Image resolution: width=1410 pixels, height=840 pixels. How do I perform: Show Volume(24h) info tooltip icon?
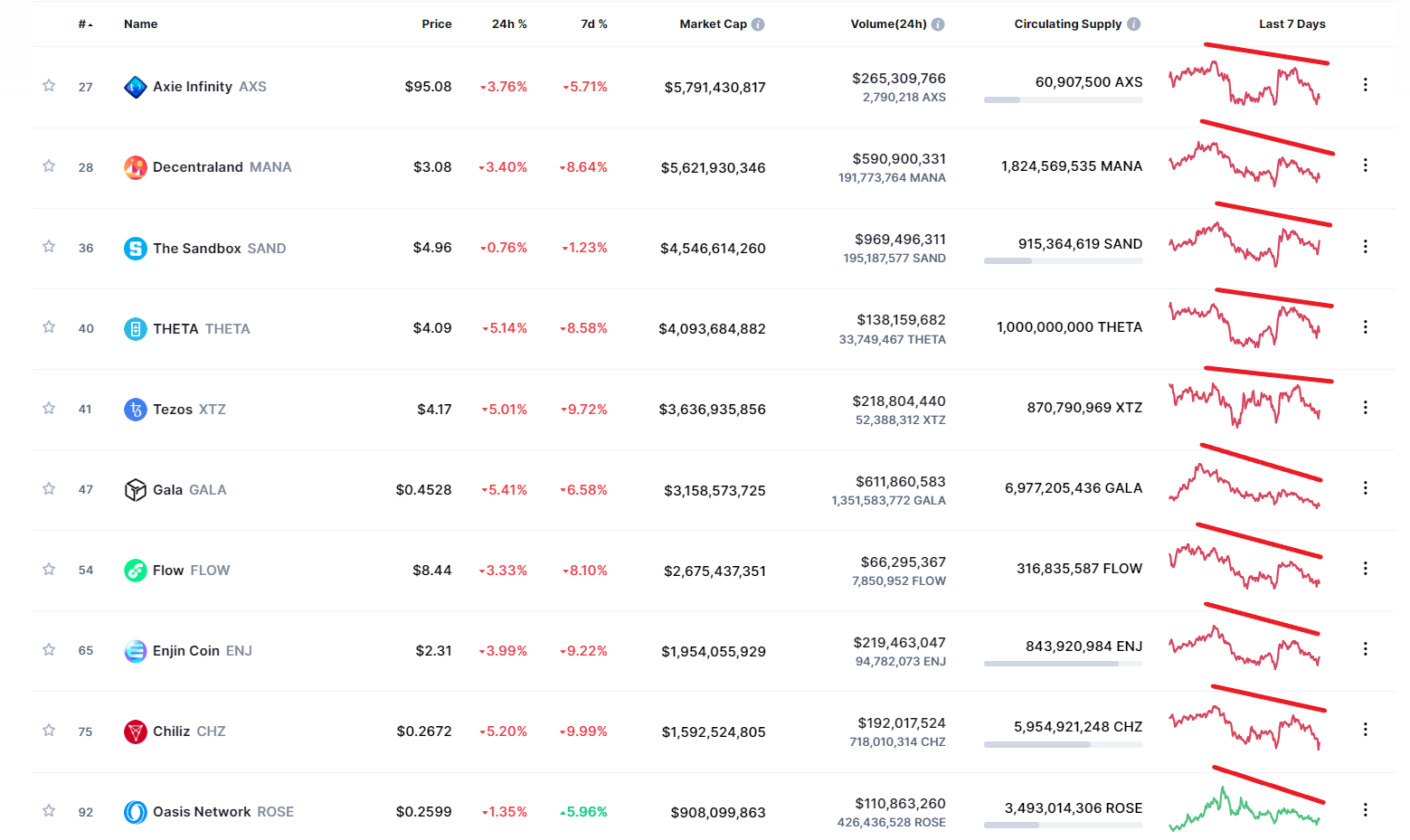click(x=938, y=24)
